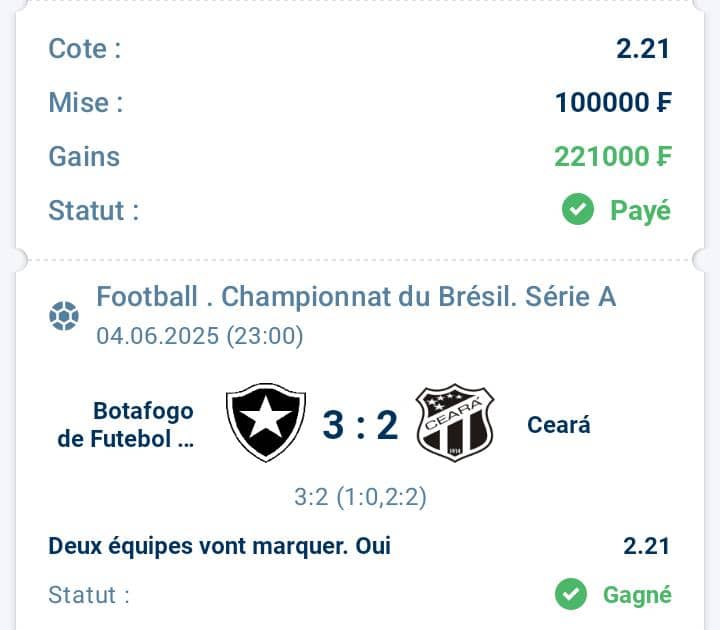Viewport: 720px width, 630px height.
Task: Open Championnat du Brésil Série A league
Action: (x=356, y=297)
